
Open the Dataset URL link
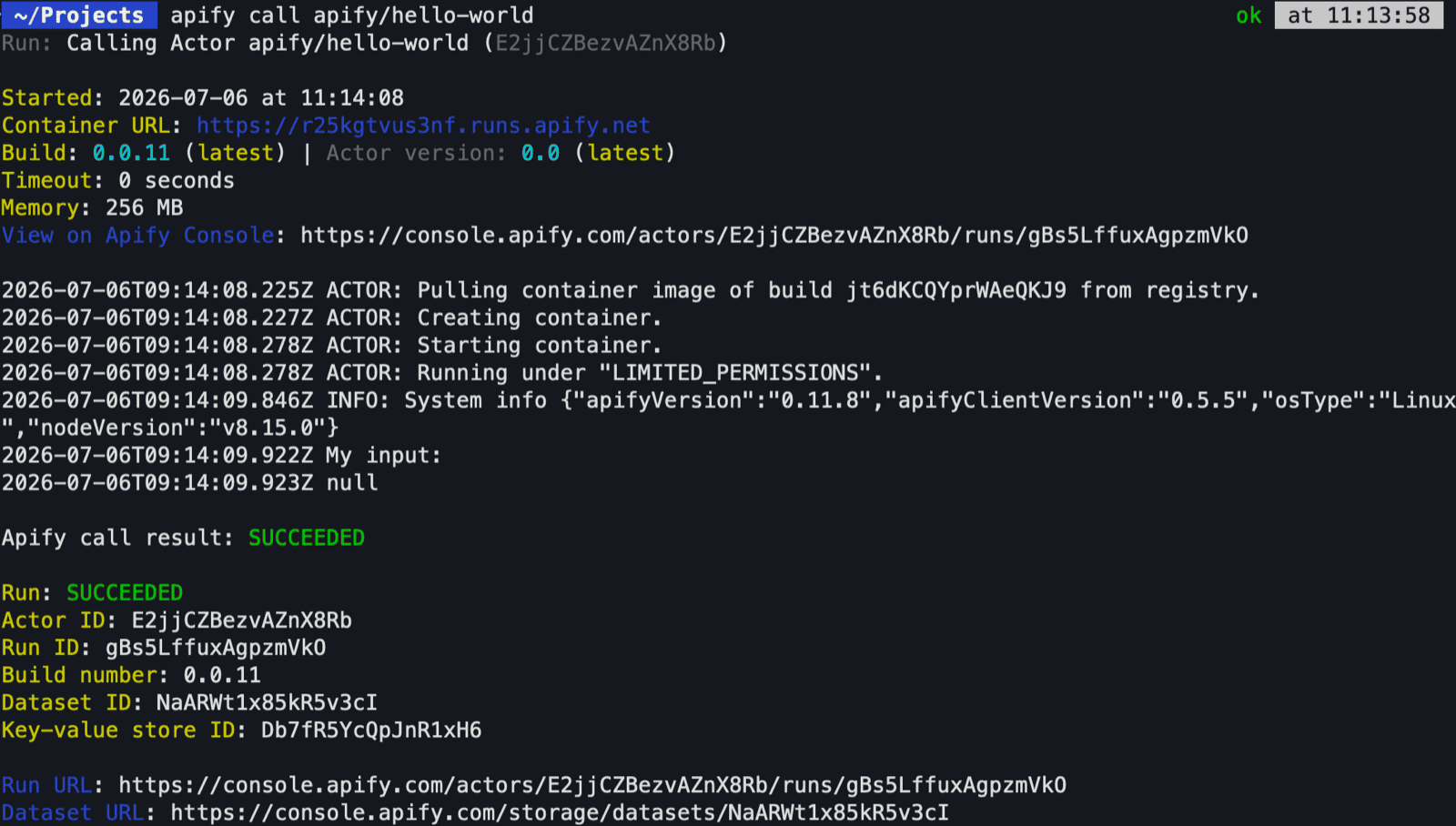click(x=560, y=812)
